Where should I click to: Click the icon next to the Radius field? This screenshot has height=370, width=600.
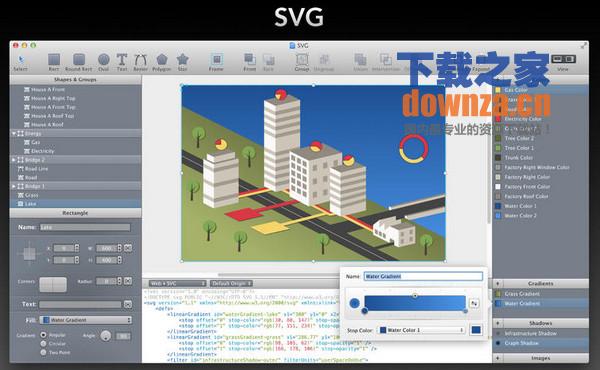point(128,281)
